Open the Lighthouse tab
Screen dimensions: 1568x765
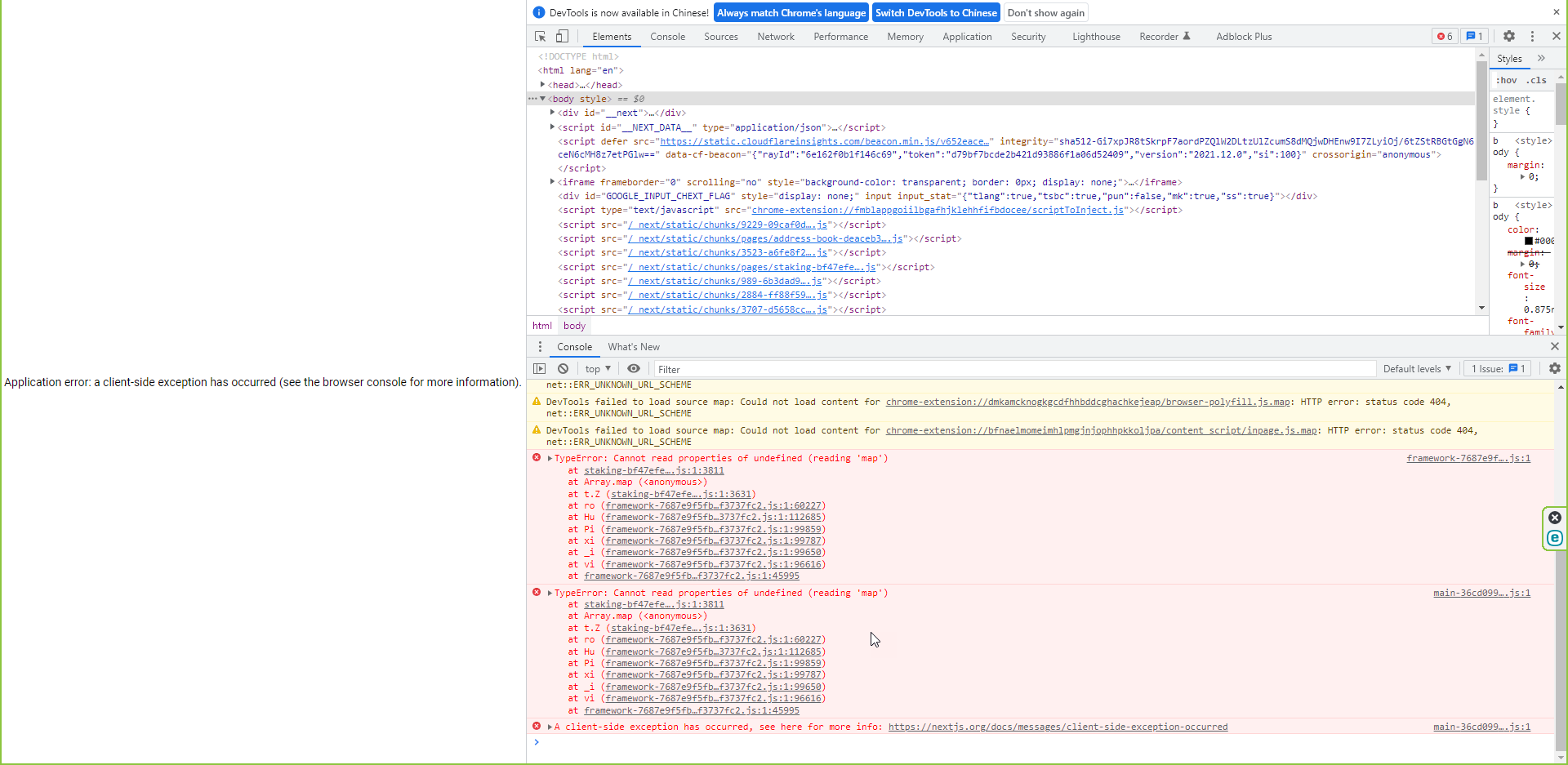point(1096,37)
